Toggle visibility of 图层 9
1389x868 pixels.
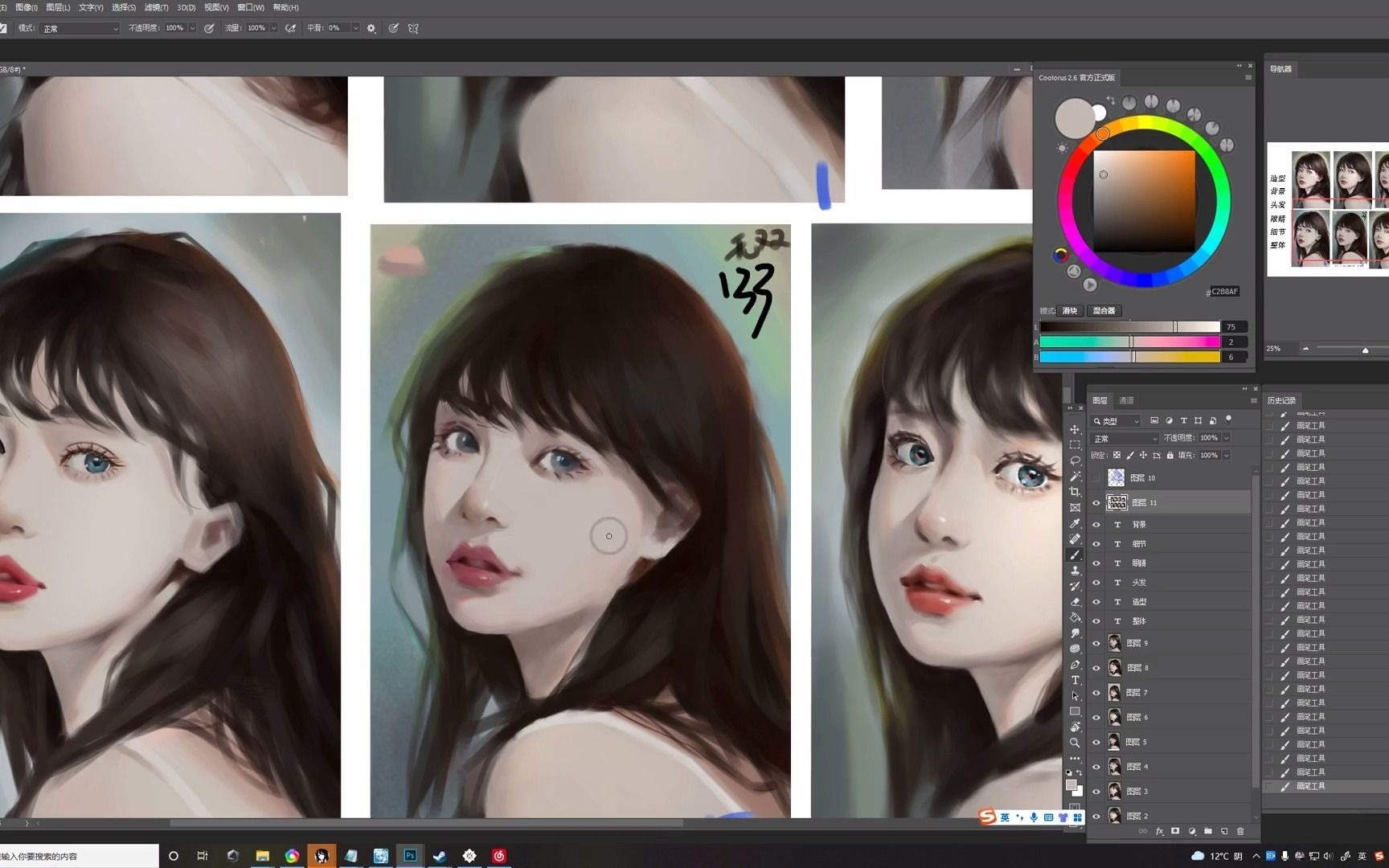point(1096,643)
